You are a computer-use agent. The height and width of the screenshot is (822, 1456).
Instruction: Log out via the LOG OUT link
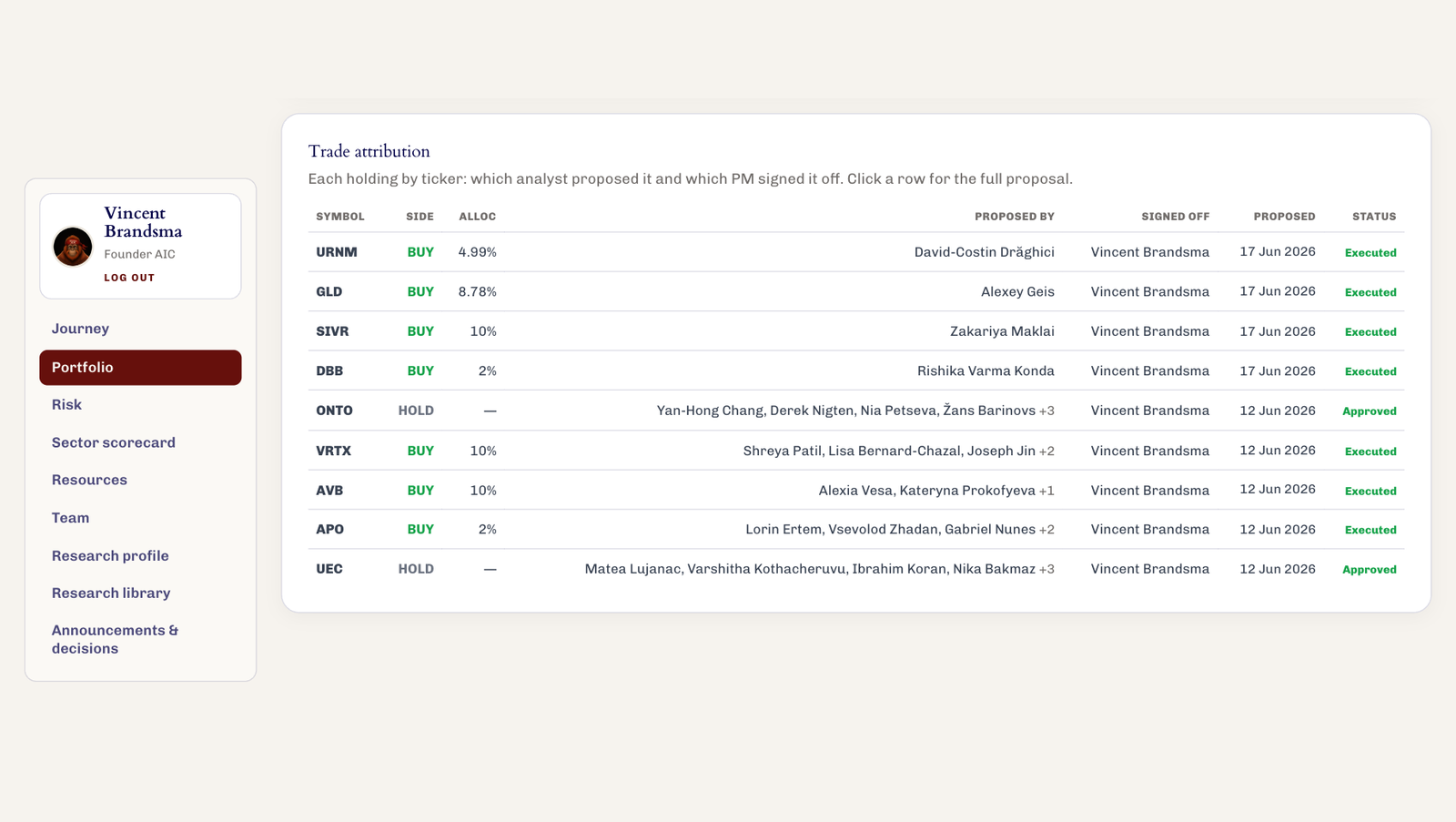[129, 278]
